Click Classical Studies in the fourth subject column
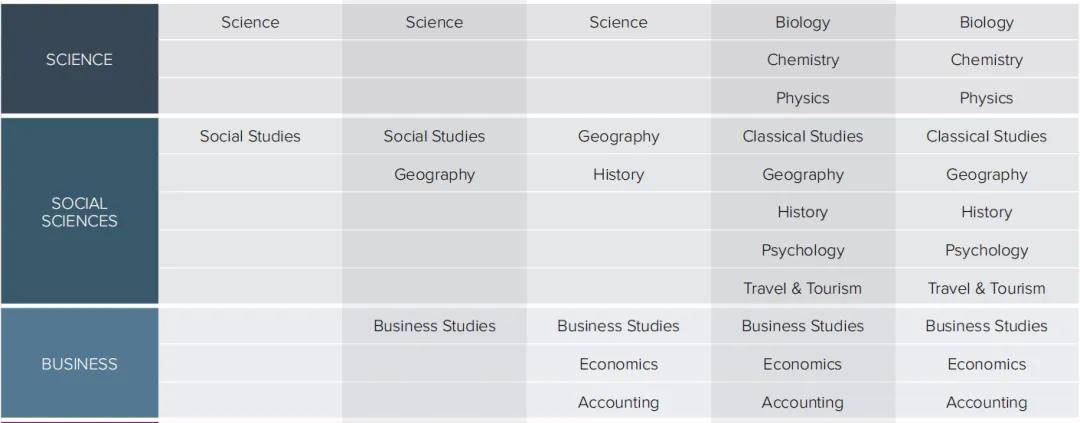 point(802,136)
